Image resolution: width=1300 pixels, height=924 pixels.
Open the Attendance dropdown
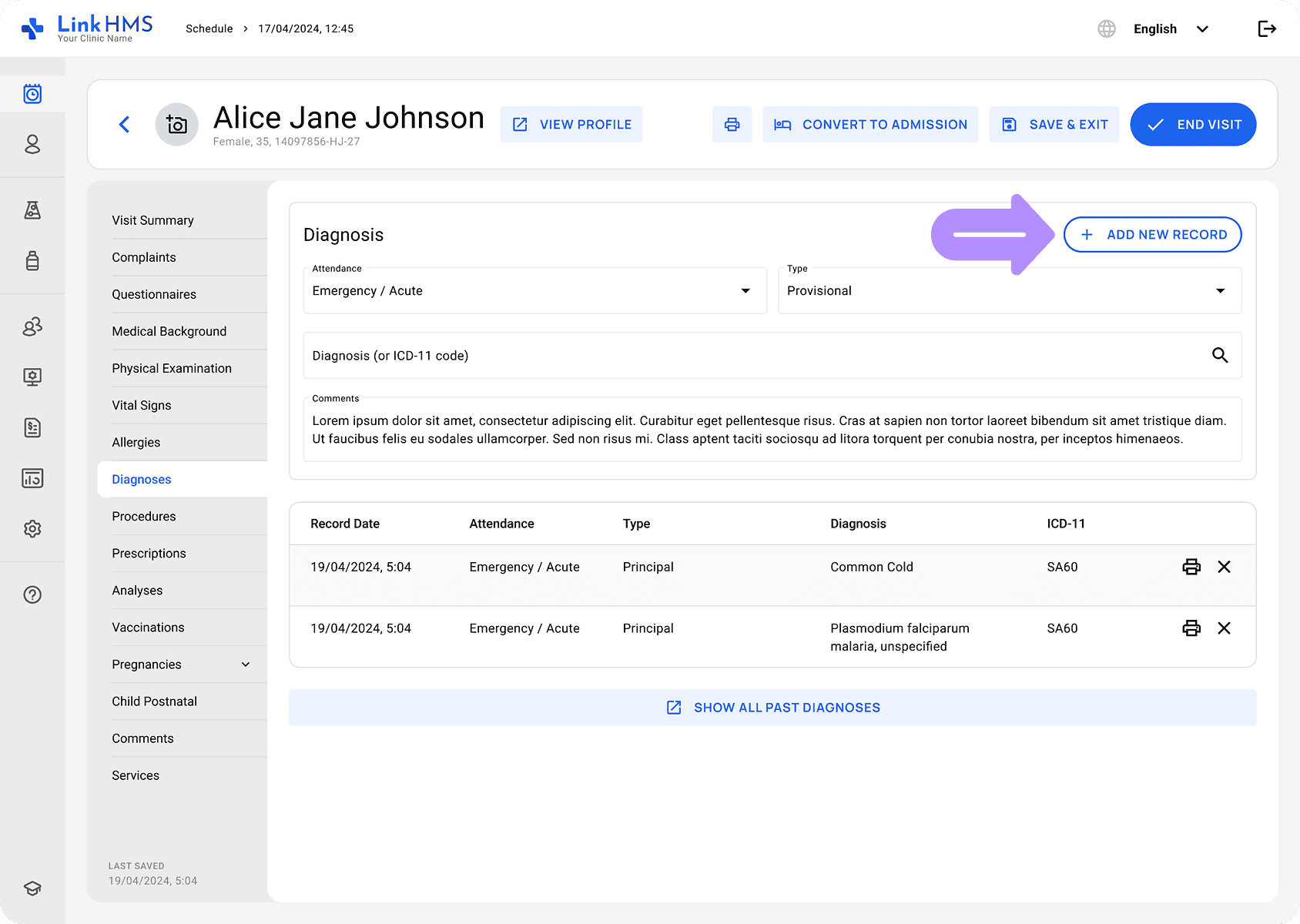534,291
